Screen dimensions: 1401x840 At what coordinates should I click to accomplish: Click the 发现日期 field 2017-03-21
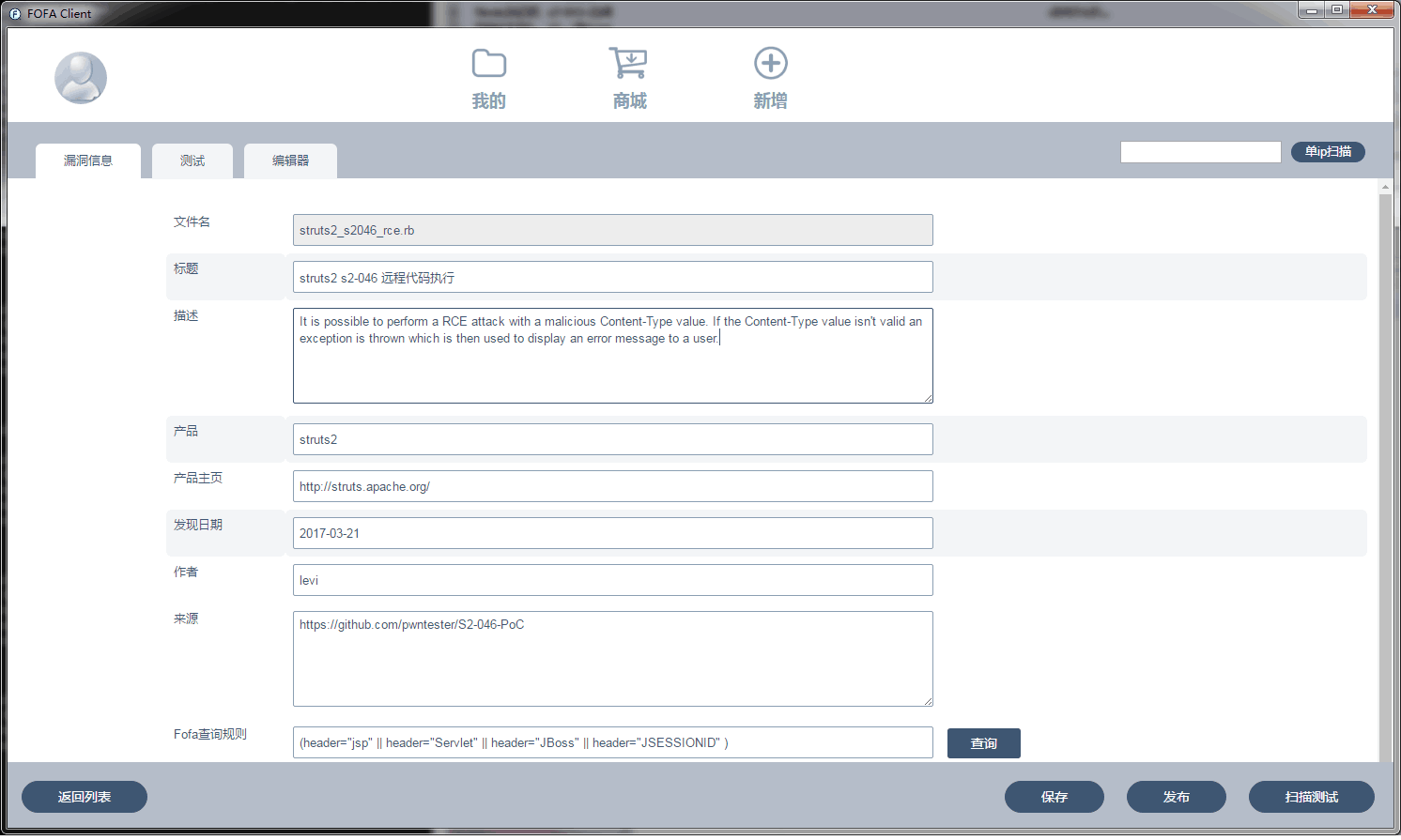(613, 533)
